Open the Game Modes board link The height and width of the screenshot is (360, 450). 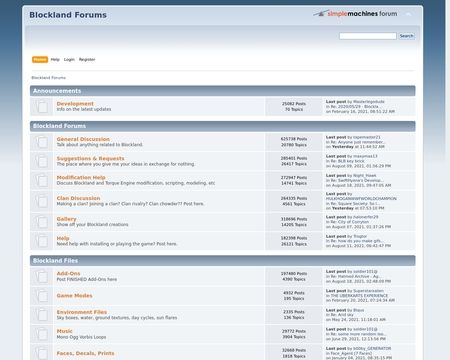(74, 296)
